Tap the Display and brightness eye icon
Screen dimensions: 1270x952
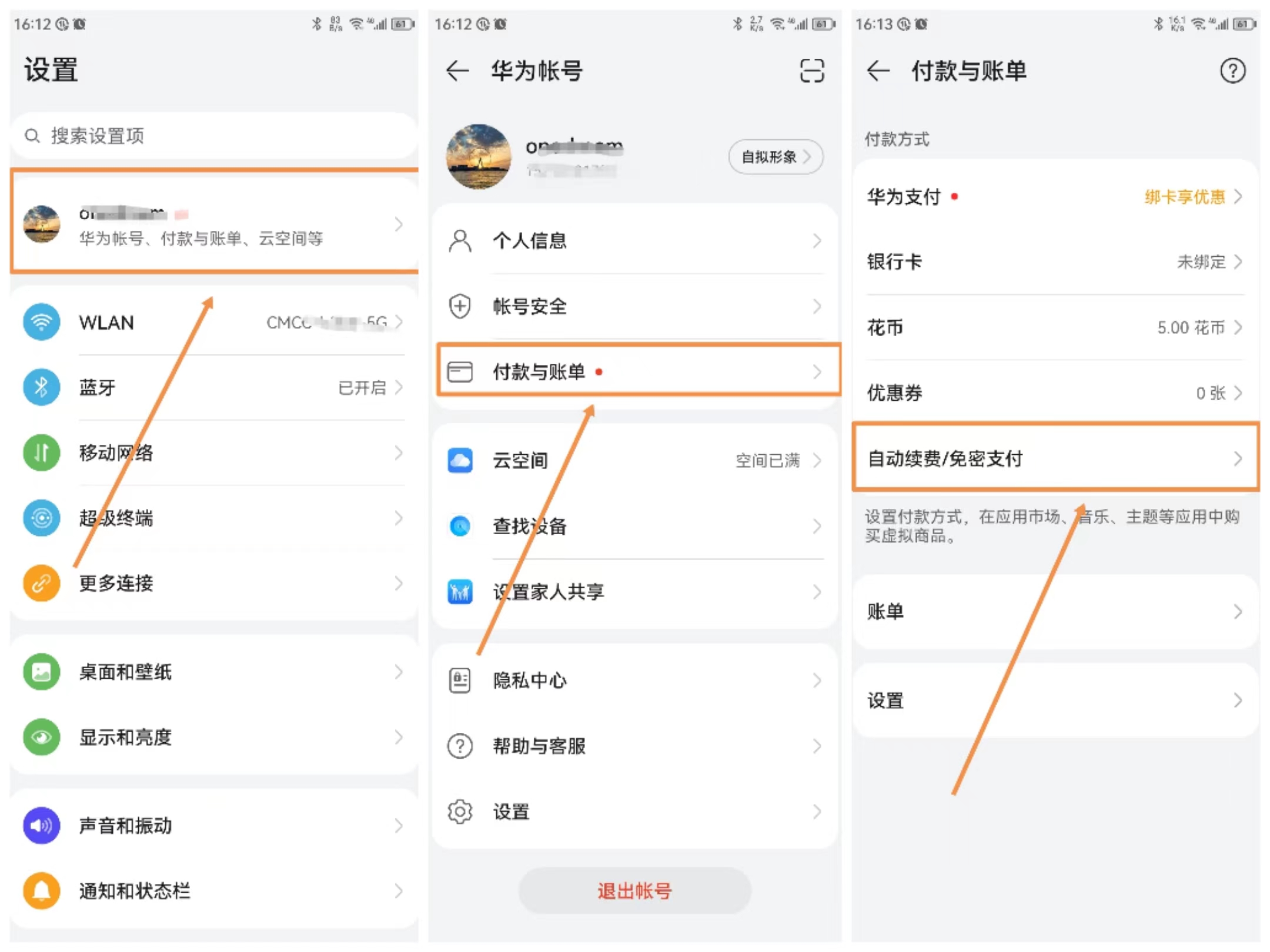click(41, 737)
